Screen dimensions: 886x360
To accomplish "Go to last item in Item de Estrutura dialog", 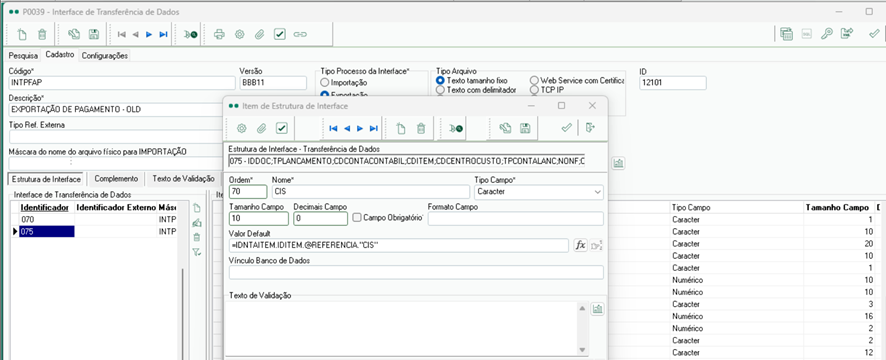I will point(373,128).
